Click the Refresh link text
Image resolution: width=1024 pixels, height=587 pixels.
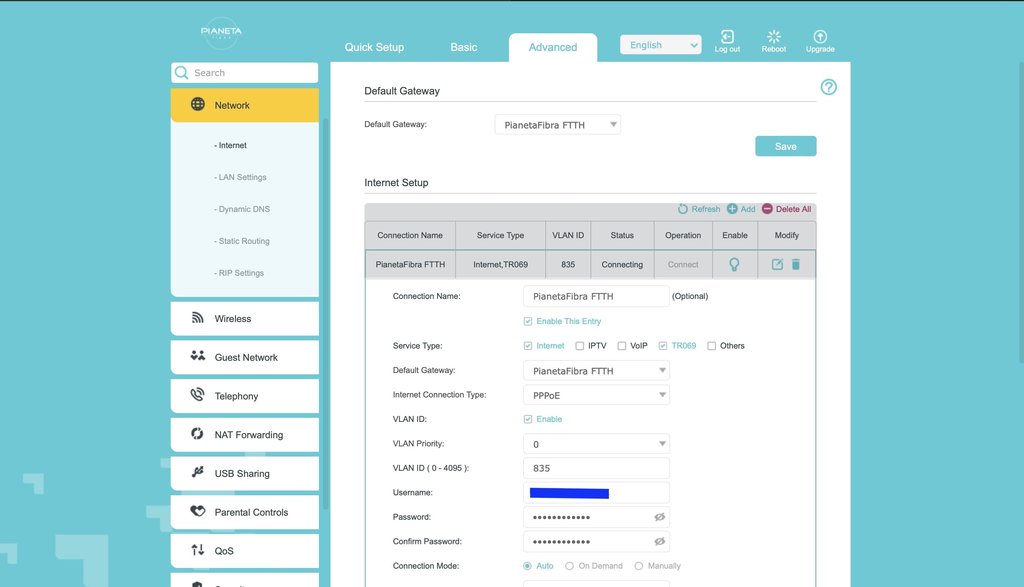[x=706, y=209]
